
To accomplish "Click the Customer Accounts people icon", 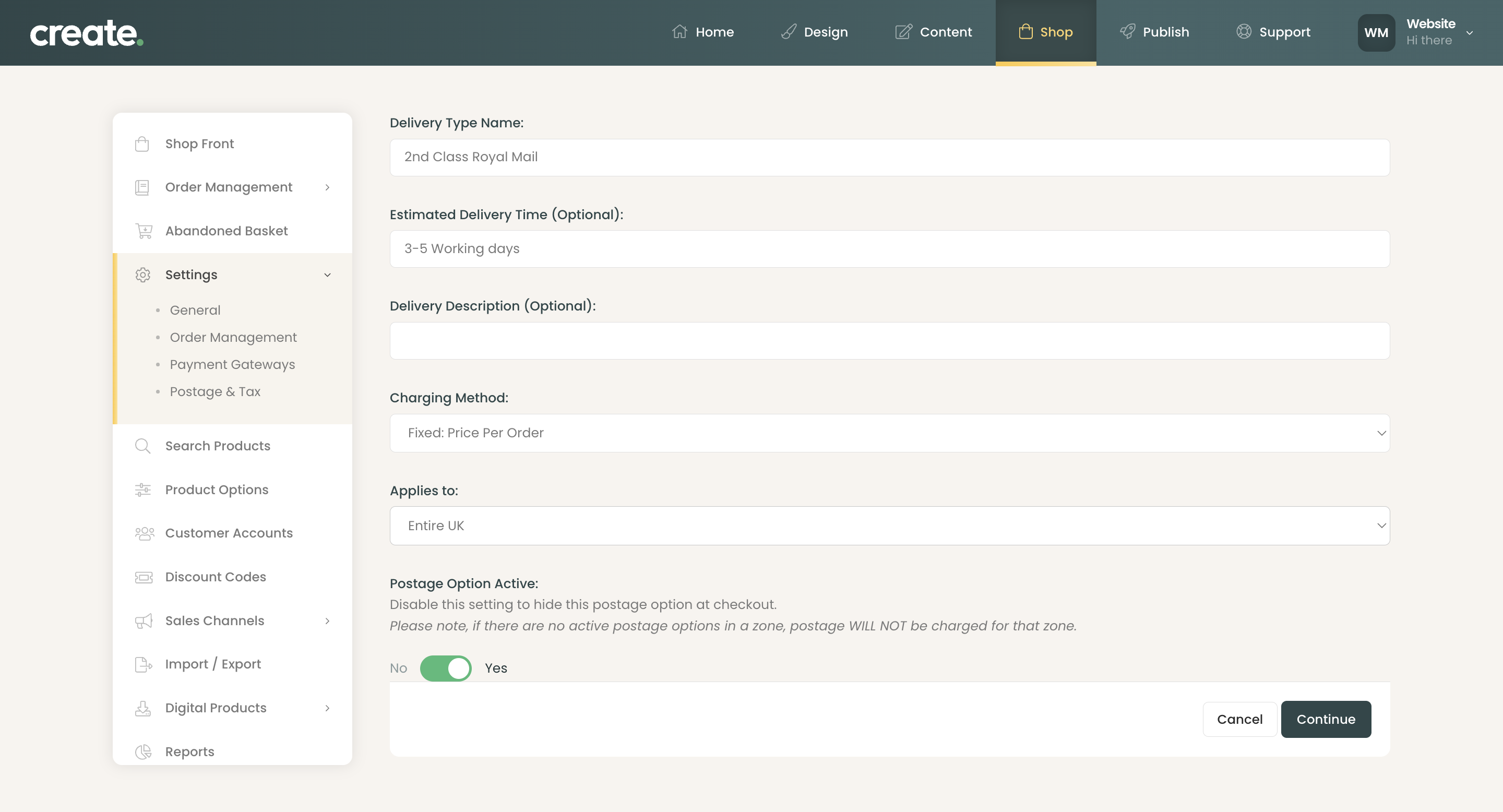I will point(144,533).
